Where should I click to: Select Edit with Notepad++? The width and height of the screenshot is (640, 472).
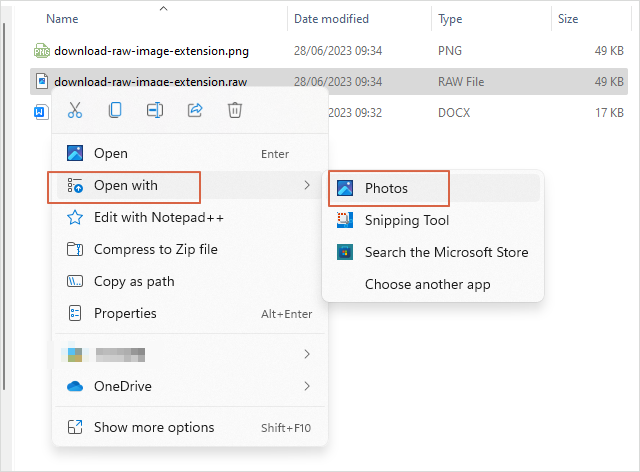tap(158, 217)
